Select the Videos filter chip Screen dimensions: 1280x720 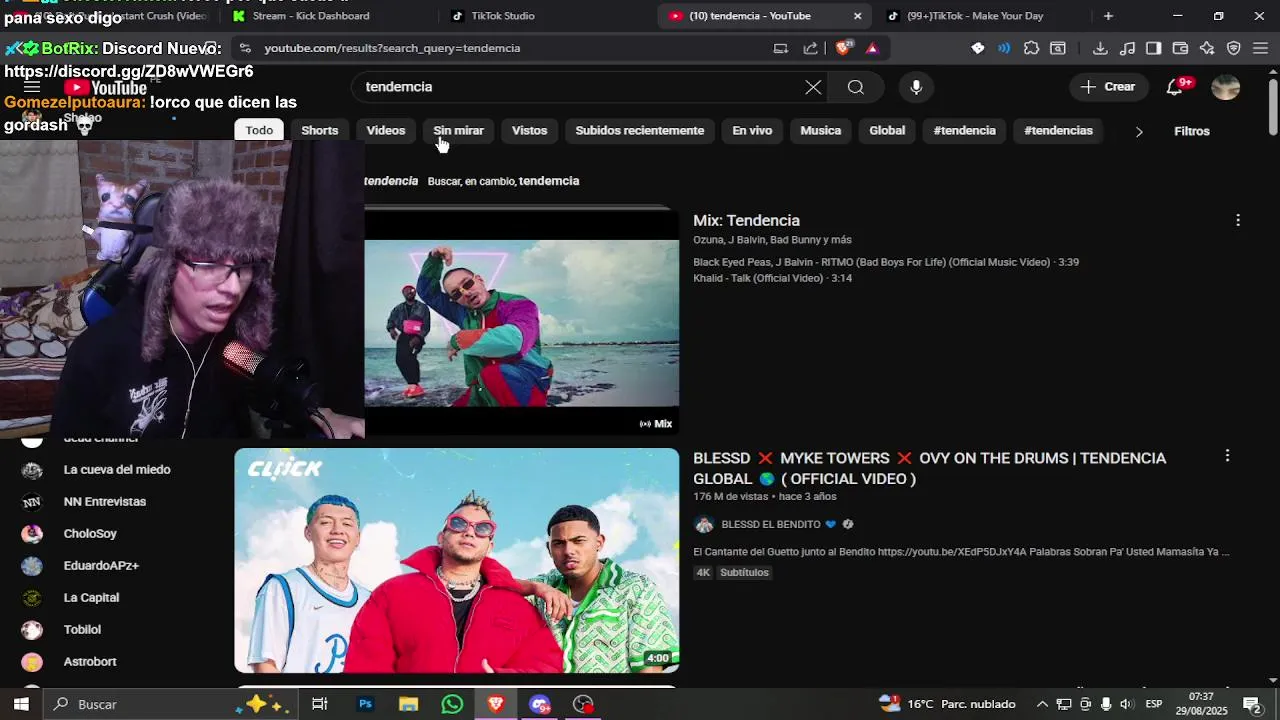pos(386,131)
